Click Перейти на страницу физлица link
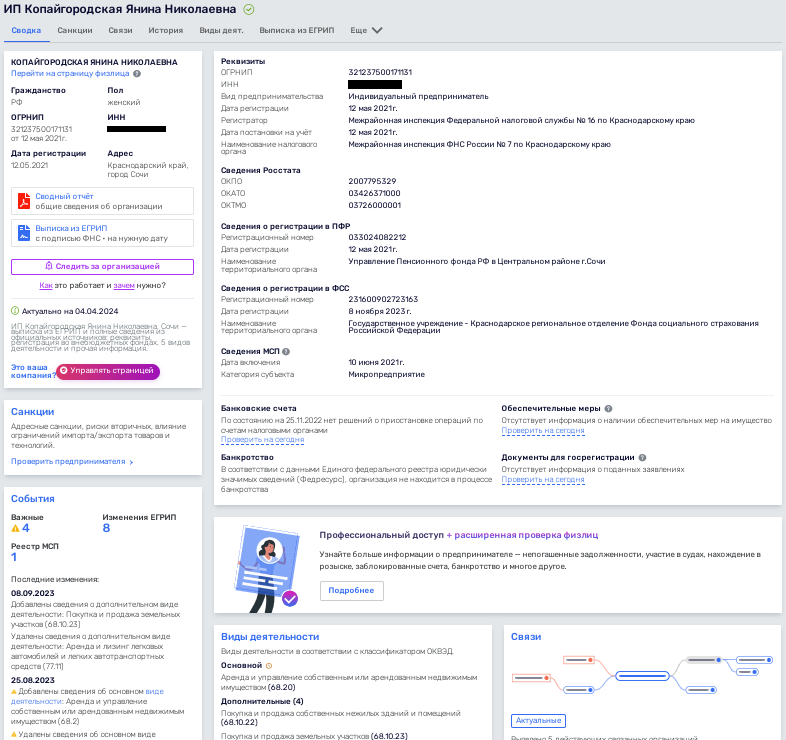Image resolution: width=786 pixels, height=740 pixels. pyautogui.click(x=70, y=74)
